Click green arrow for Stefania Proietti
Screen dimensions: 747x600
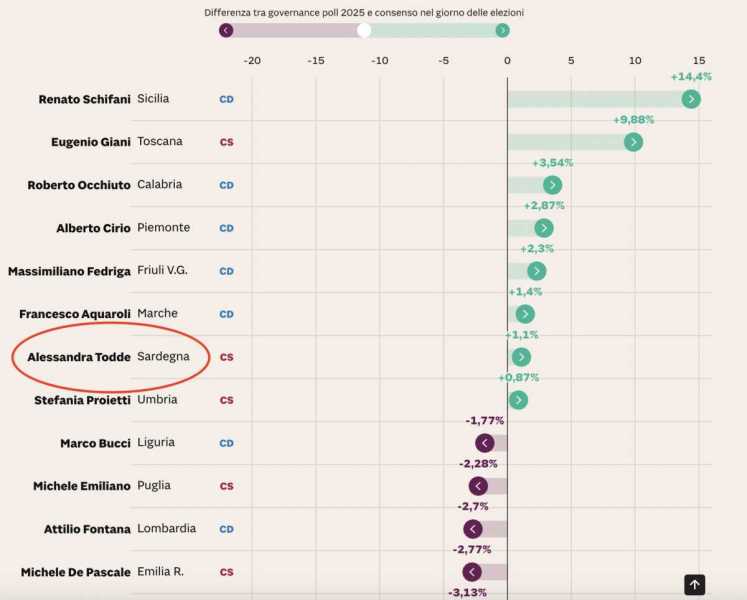(x=518, y=400)
